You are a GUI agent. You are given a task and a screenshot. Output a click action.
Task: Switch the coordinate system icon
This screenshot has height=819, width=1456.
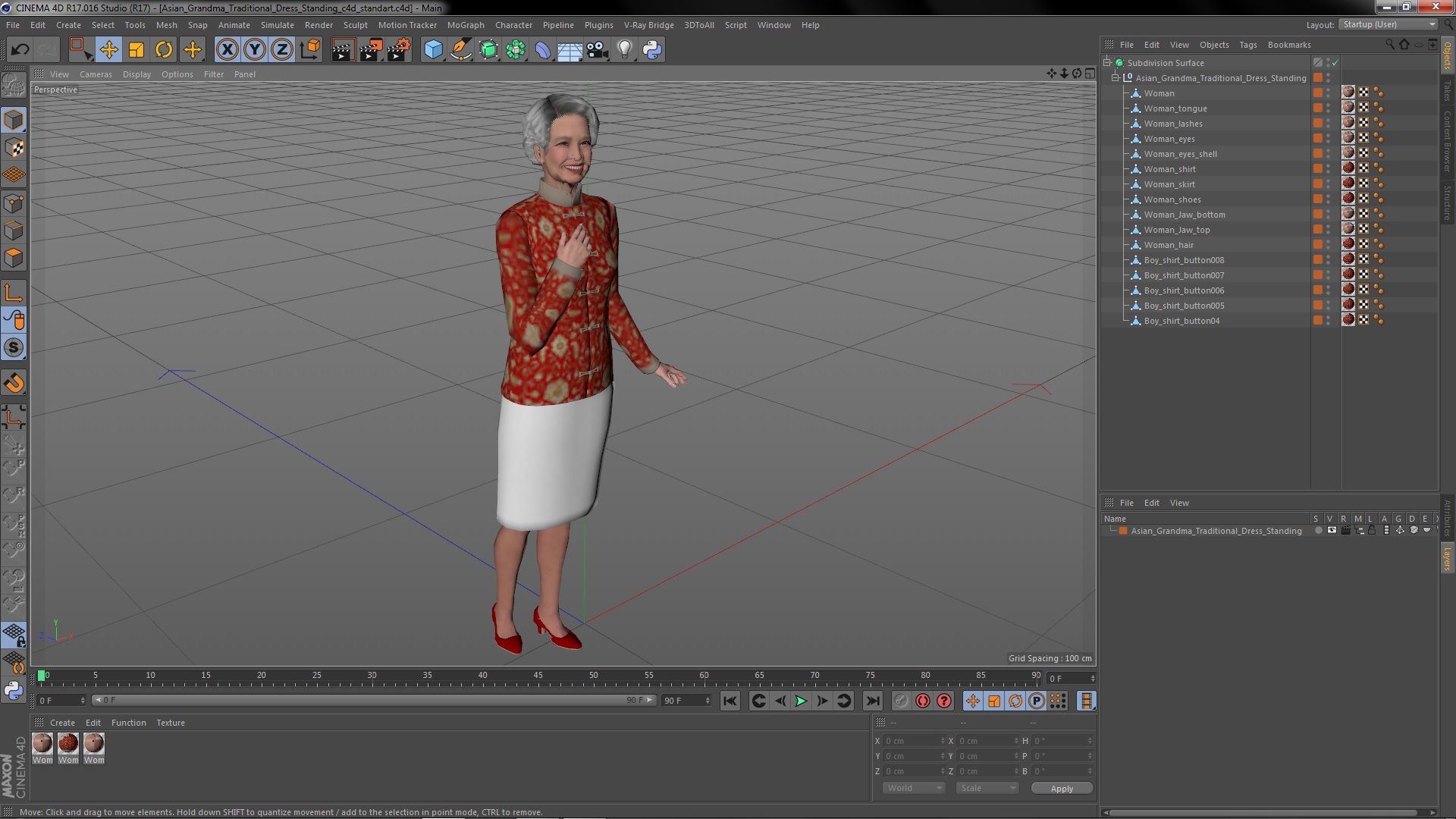309,50
